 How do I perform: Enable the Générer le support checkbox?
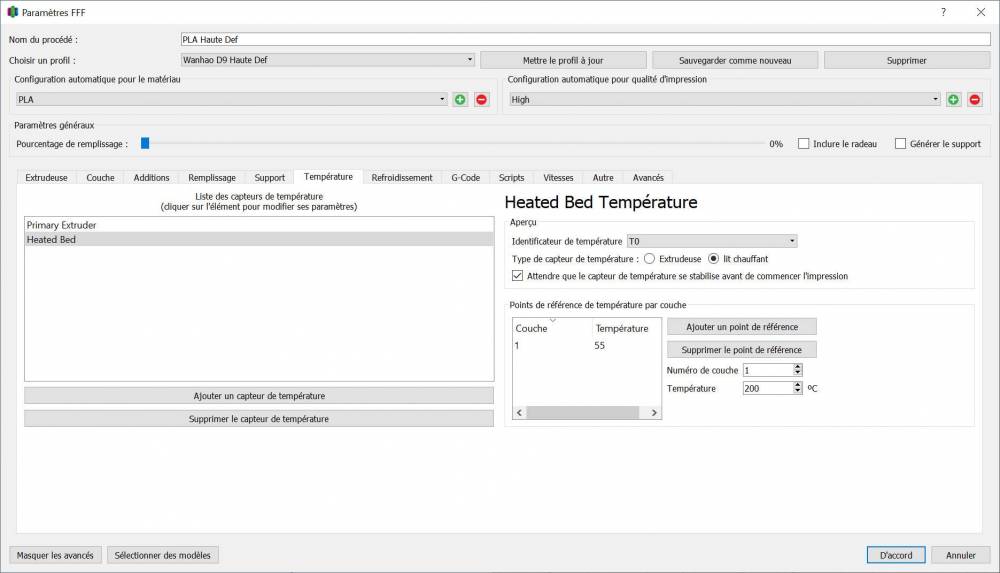[901, 144]
